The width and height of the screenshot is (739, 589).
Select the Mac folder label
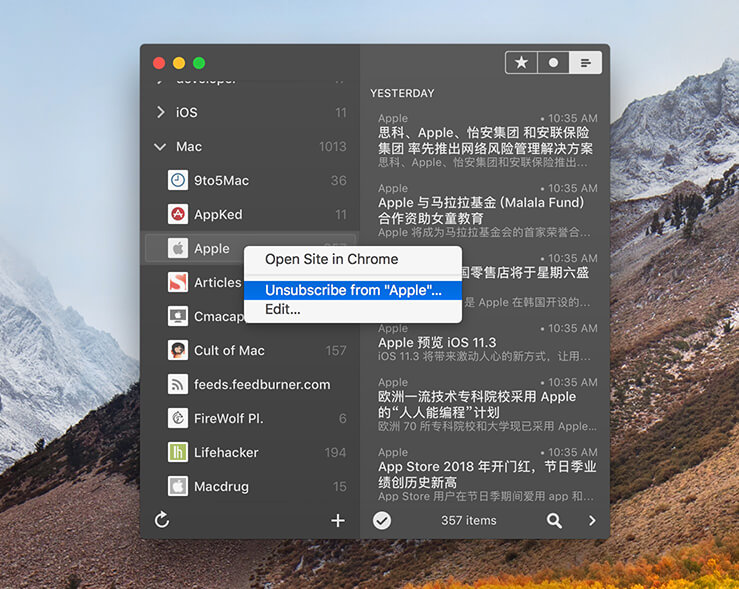pos(189,147)
